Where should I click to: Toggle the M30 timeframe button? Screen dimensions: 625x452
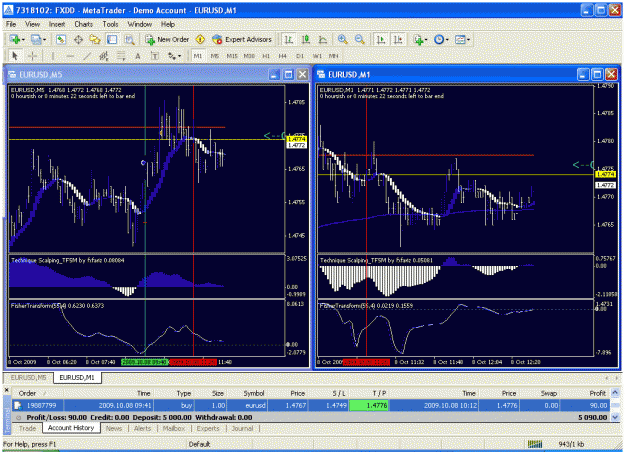tap(249, 56)
